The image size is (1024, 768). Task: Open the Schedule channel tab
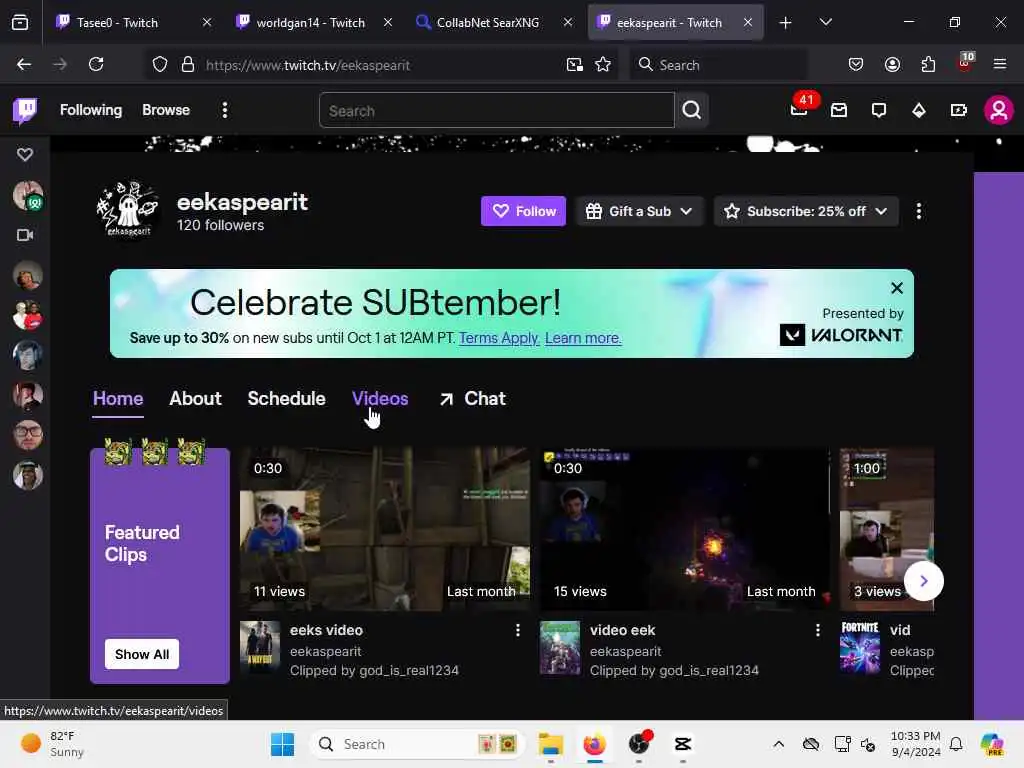click(286, 398)
